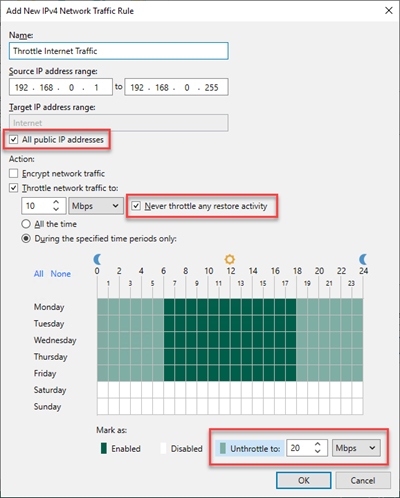
Task: Select During the specified time periods only
Action: click(26, 238)
